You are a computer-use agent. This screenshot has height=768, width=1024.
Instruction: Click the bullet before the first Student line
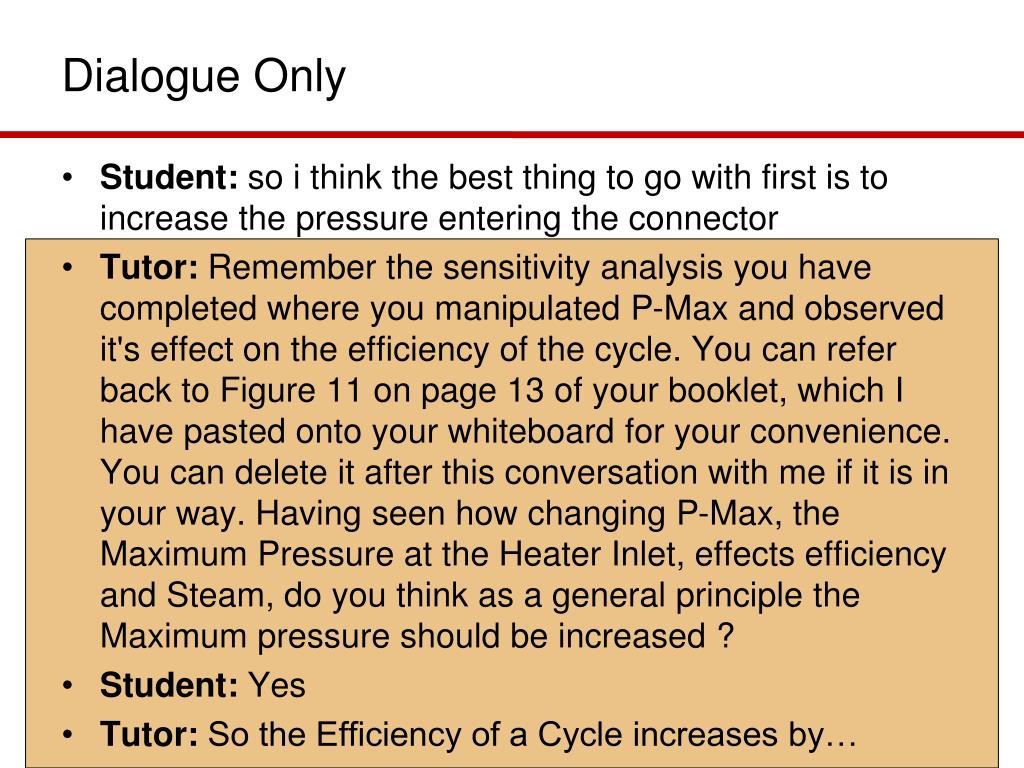click(x=67, y=178)
